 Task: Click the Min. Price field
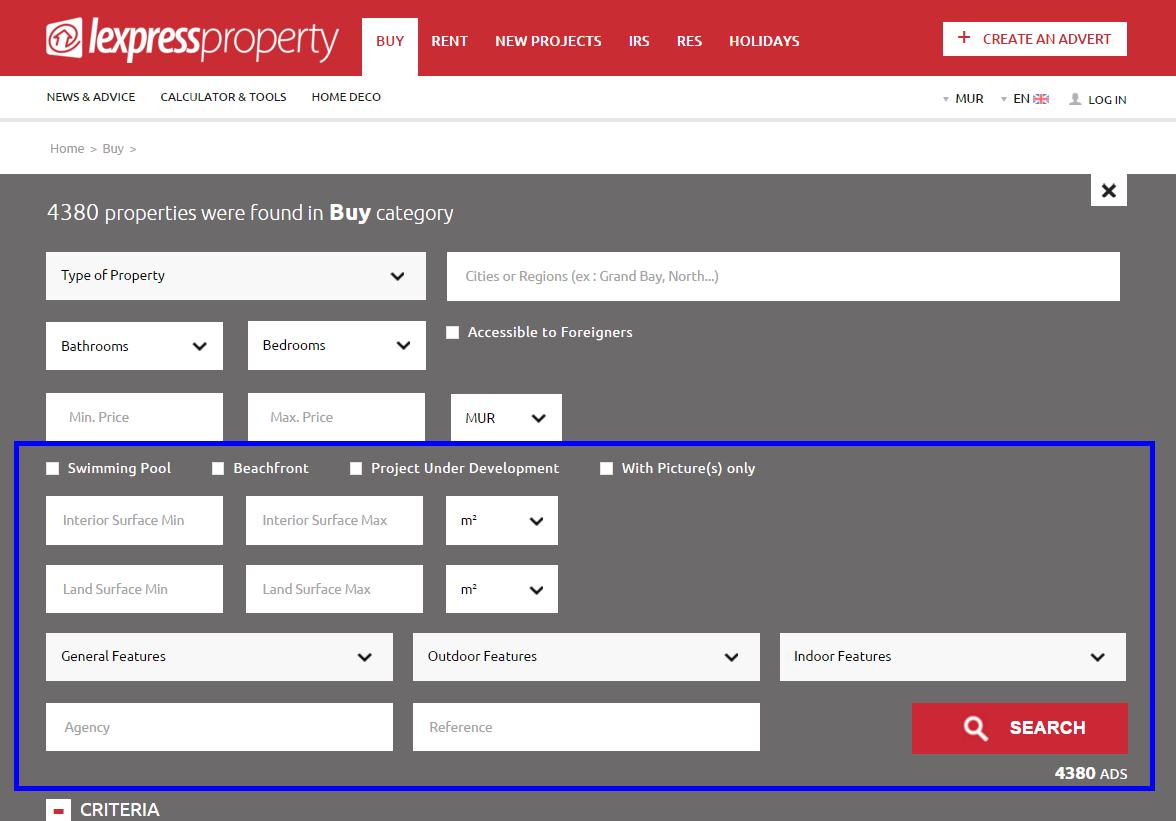click(134, 417)
